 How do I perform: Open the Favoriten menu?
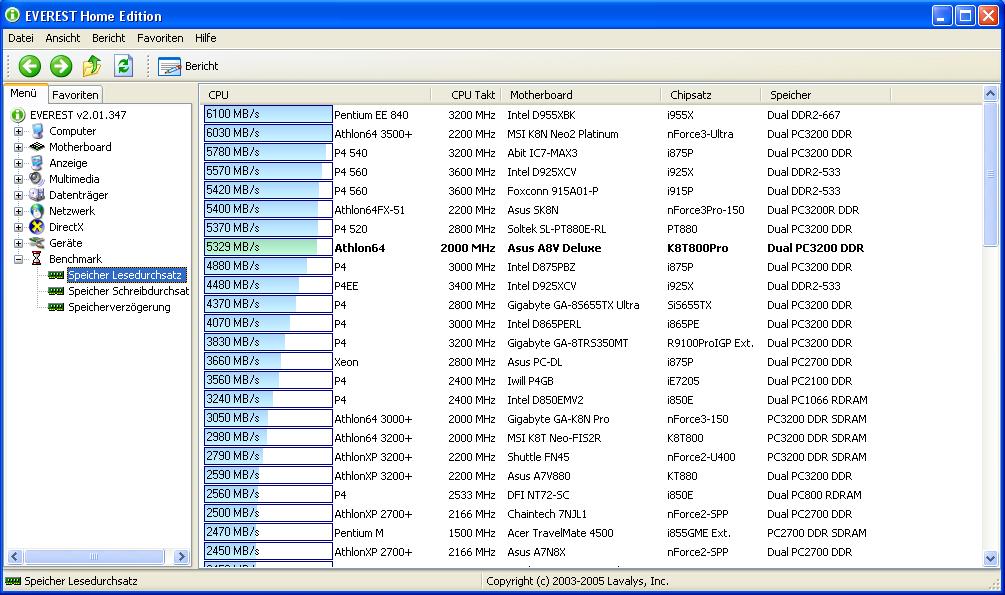point(160,38)
